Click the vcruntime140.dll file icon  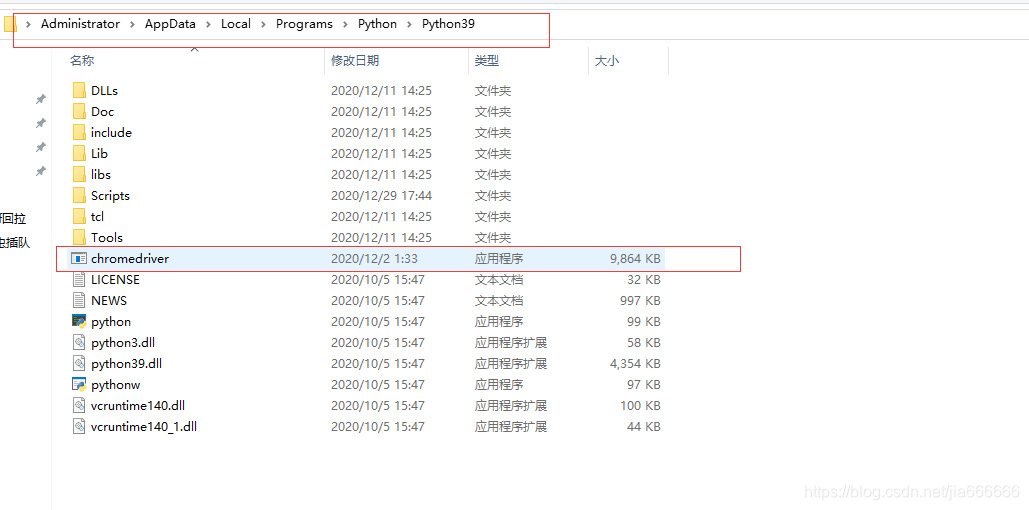pos(79,406)
